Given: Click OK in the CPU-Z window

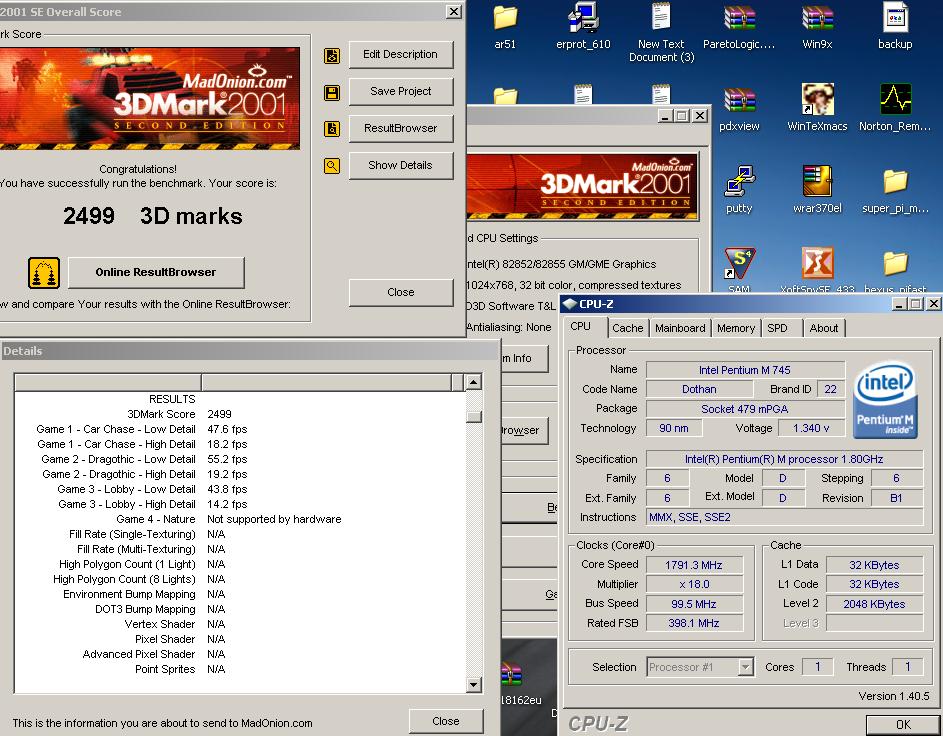Looking at the screenshot, I should point(903,725).
